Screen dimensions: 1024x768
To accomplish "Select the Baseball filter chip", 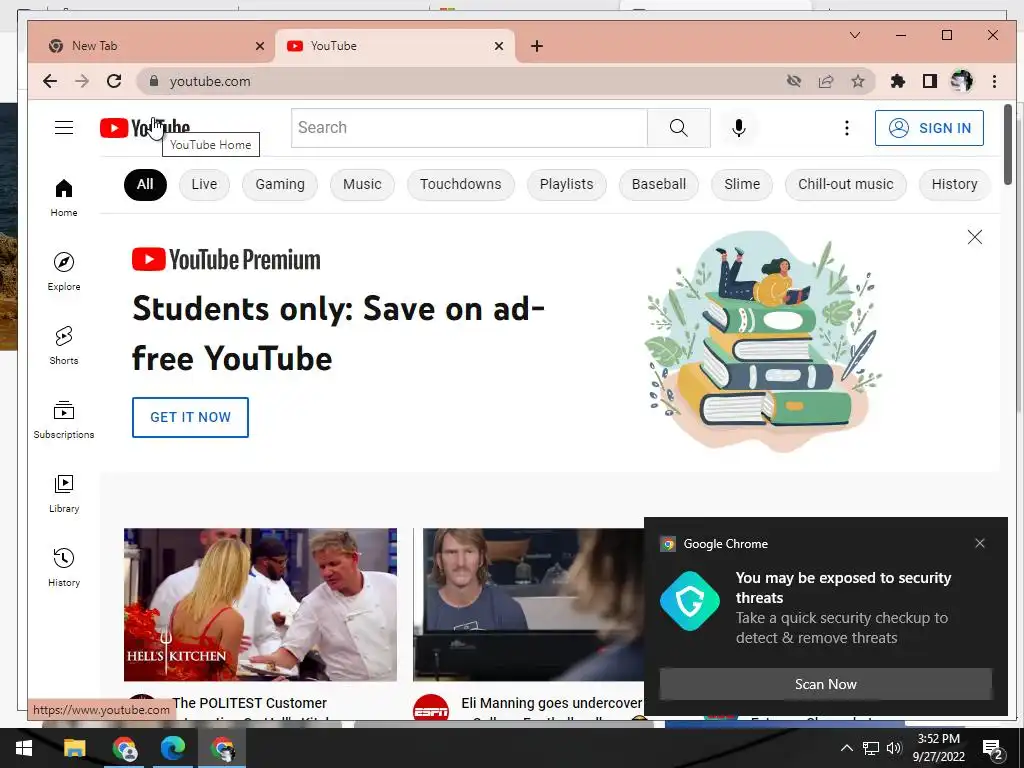I will [658, 184].
